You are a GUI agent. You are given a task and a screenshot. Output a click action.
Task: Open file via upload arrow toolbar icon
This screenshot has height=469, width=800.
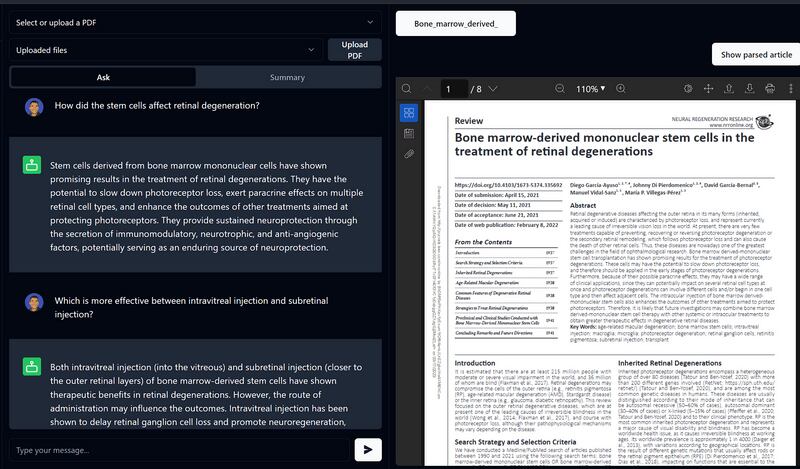click(x=728, y=89)
